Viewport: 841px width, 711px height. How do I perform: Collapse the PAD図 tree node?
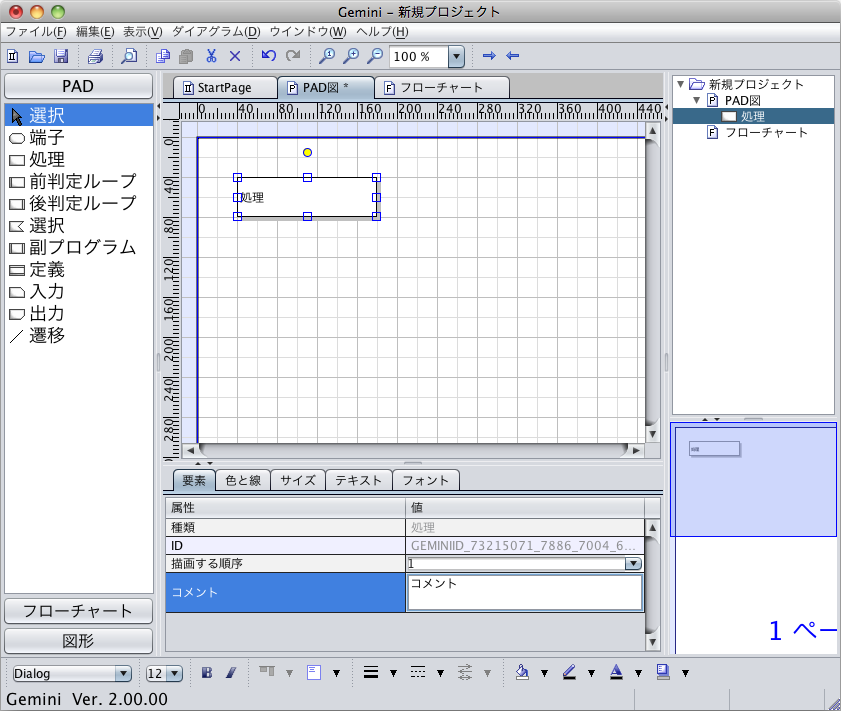[x=697, y=100]
